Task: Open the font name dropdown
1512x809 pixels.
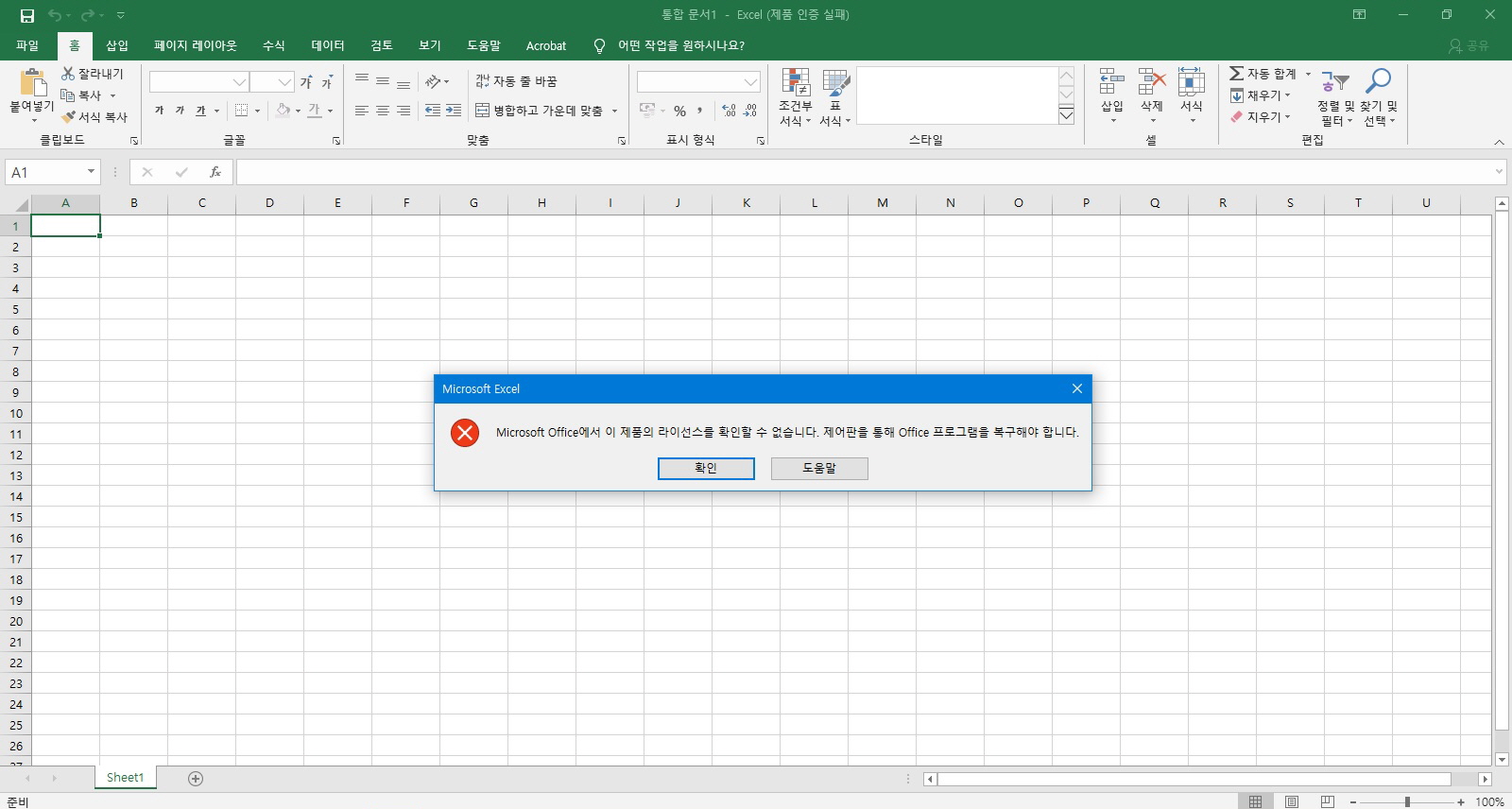Action: (240, 82)
